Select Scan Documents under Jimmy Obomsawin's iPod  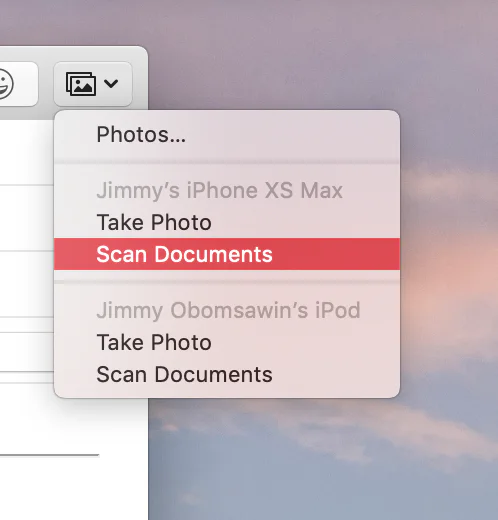[227, 374]
